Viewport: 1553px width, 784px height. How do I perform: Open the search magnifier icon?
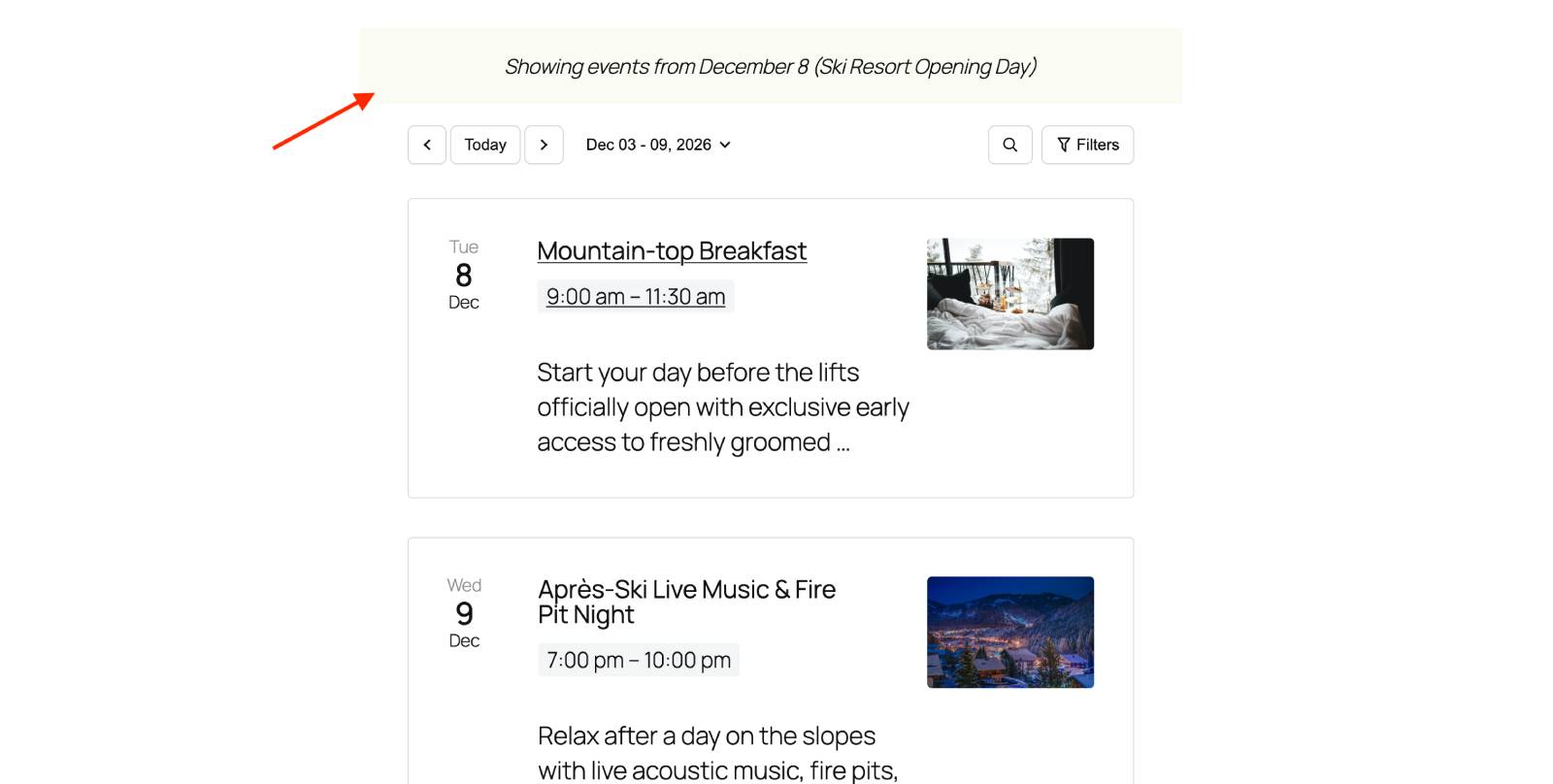point(1009,145)
